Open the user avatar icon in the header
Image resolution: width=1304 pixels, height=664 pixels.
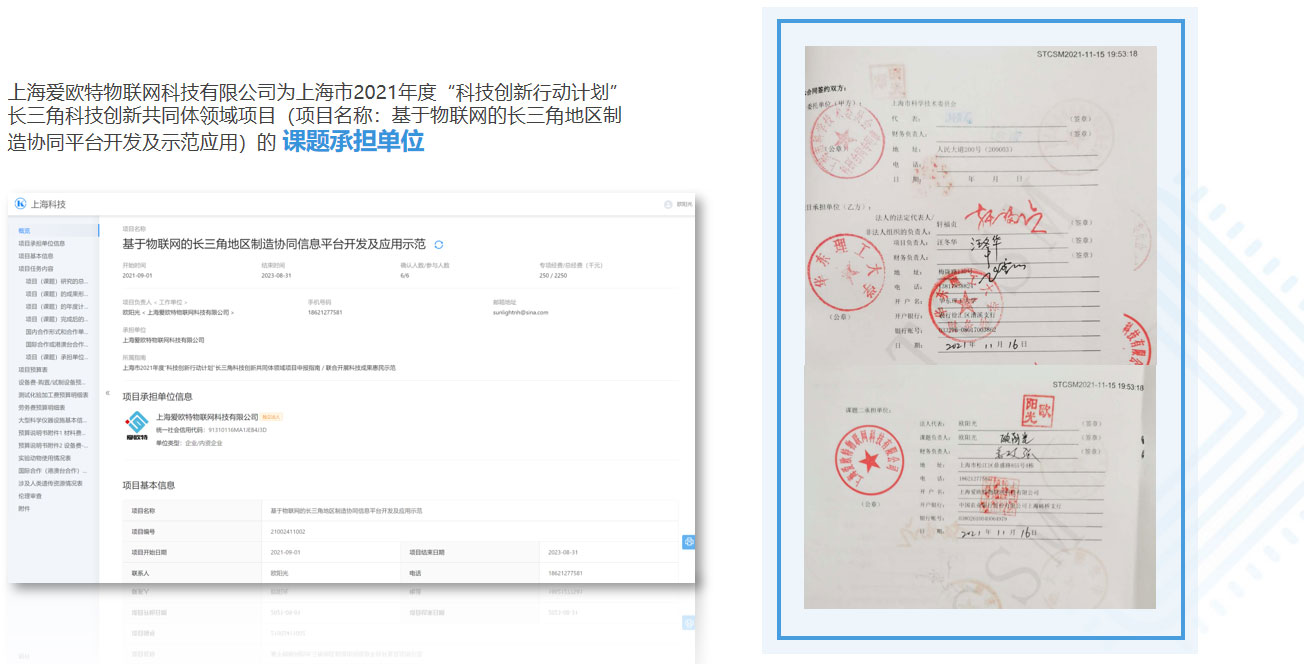[668, 204]
